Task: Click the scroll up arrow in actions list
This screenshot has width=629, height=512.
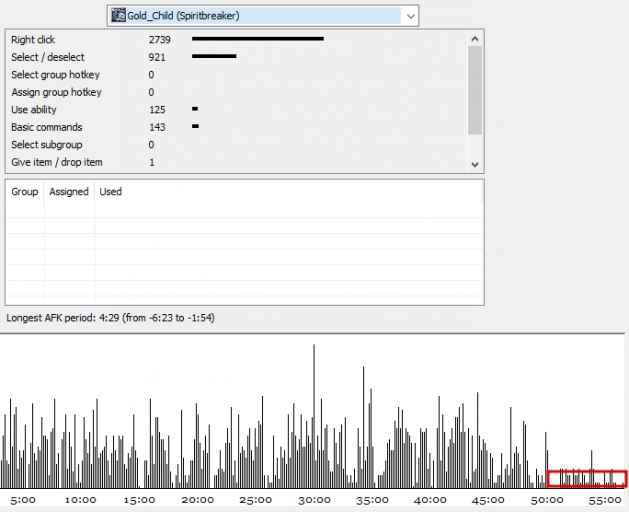Action: 475,39
